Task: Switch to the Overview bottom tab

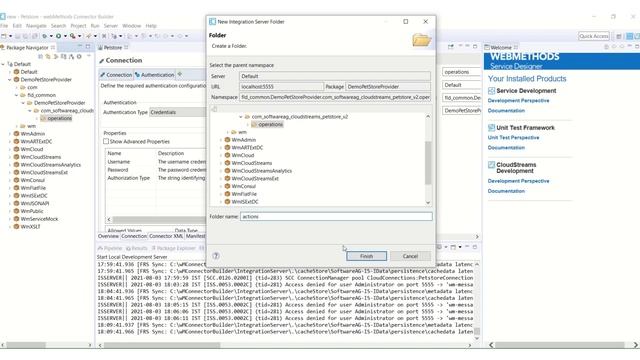Action: [108, 236]
